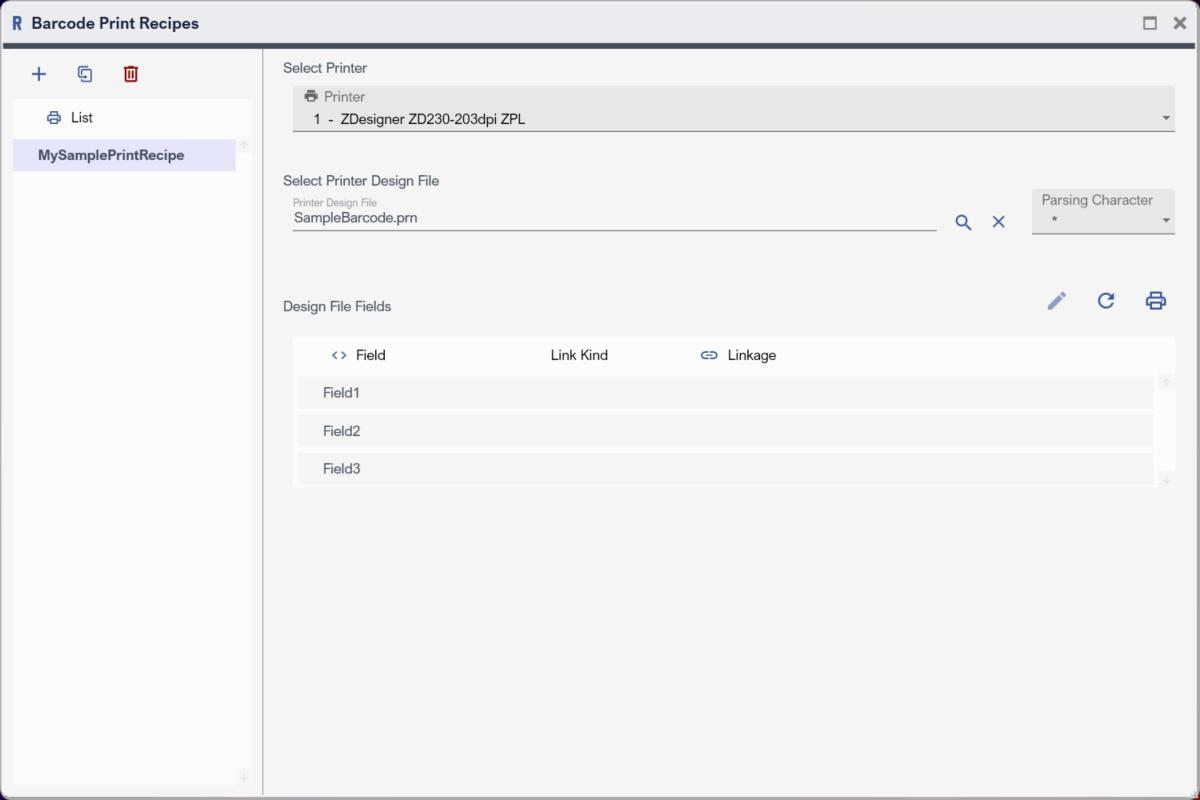Screen dimensions: 1200x800
Task: Expand the Parsing Character dropdown
Action: pyautogui.click(x=1103, y=219)
